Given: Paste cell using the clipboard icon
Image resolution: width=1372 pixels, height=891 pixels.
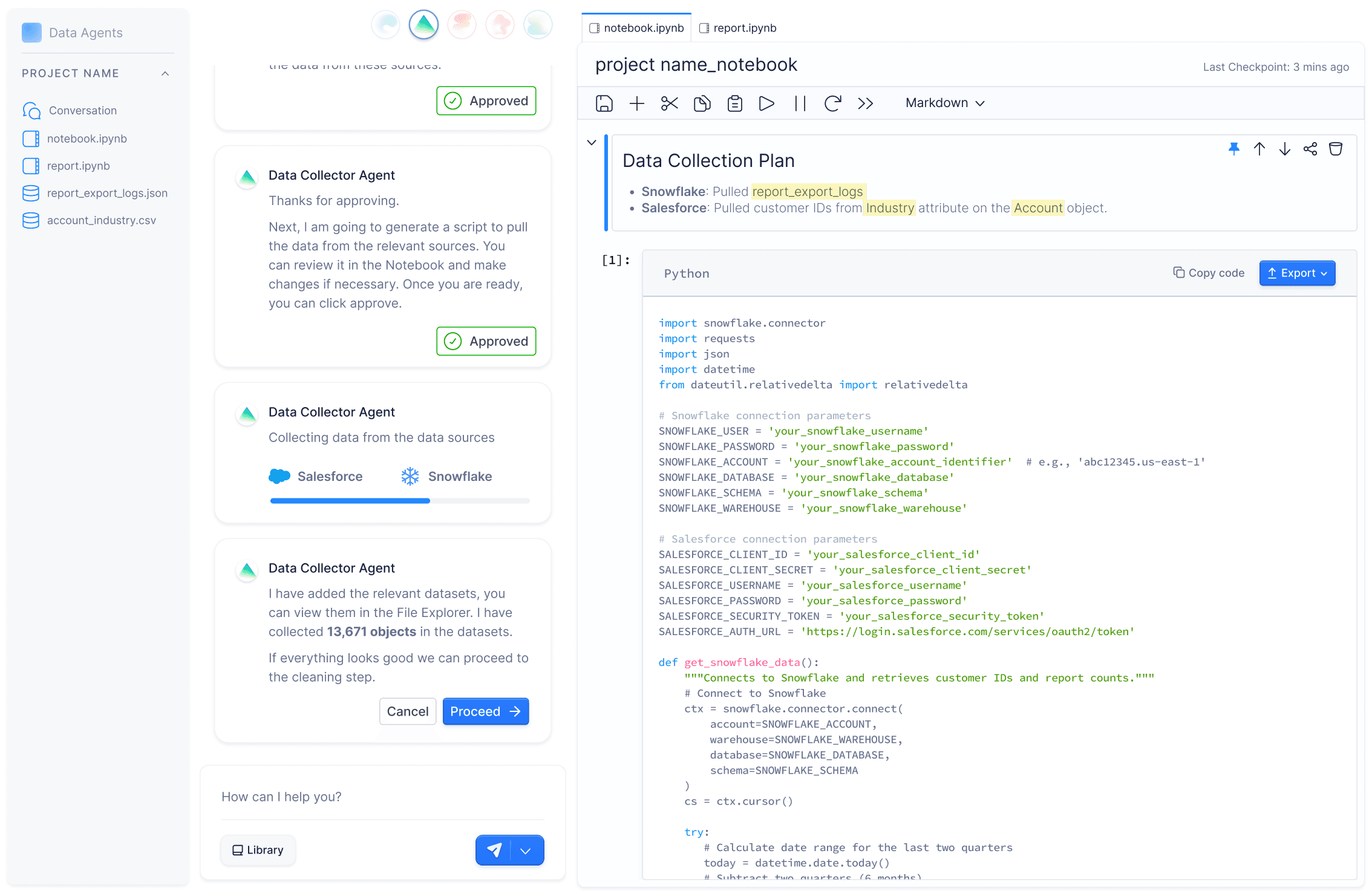Looking at the screenshot, I should tap(735, 103).
